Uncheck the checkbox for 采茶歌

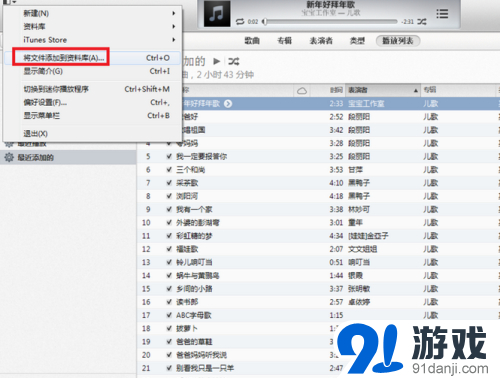click(169, 182)
